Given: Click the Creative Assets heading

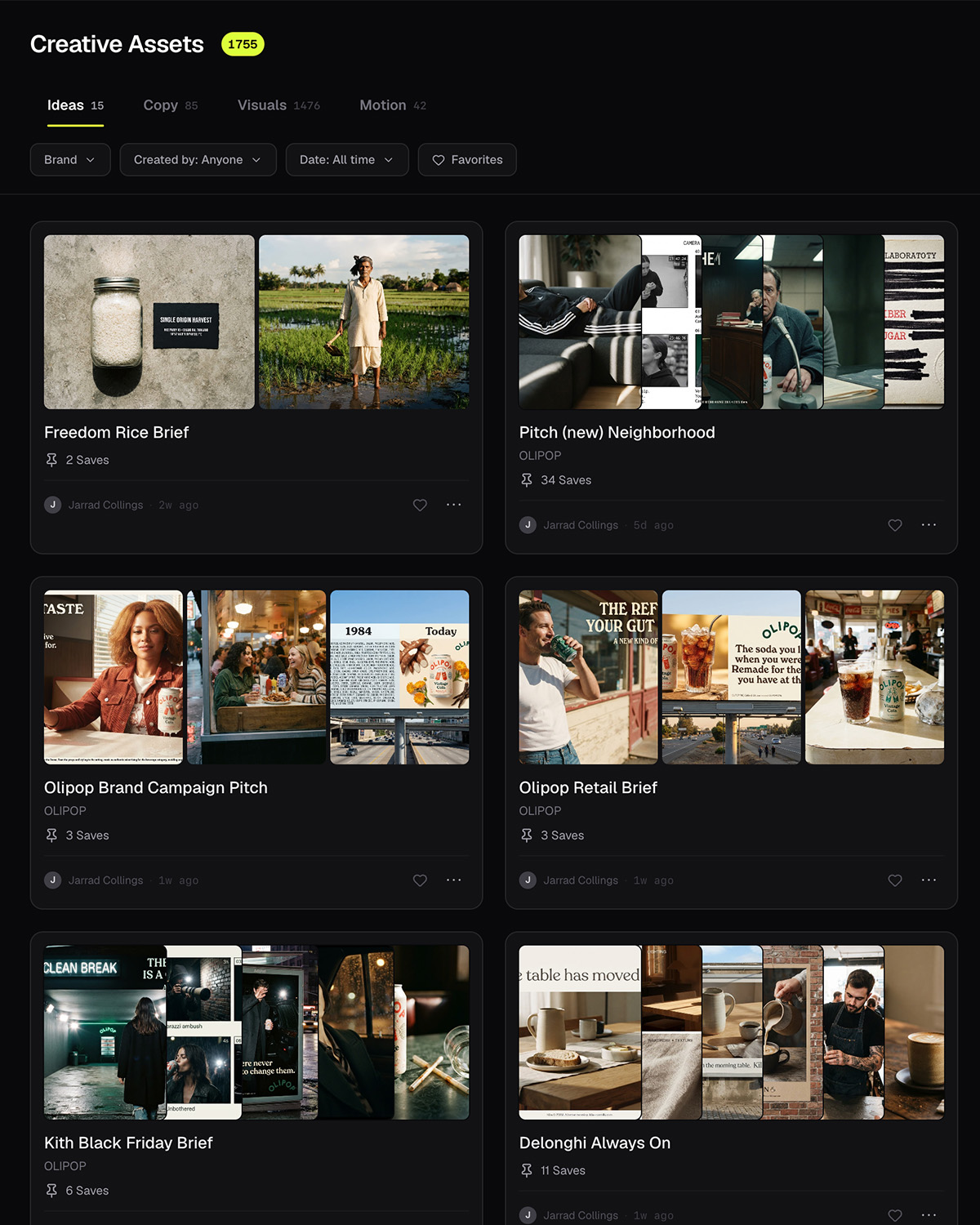Looking at the screenshot, I should coord(117,44).
